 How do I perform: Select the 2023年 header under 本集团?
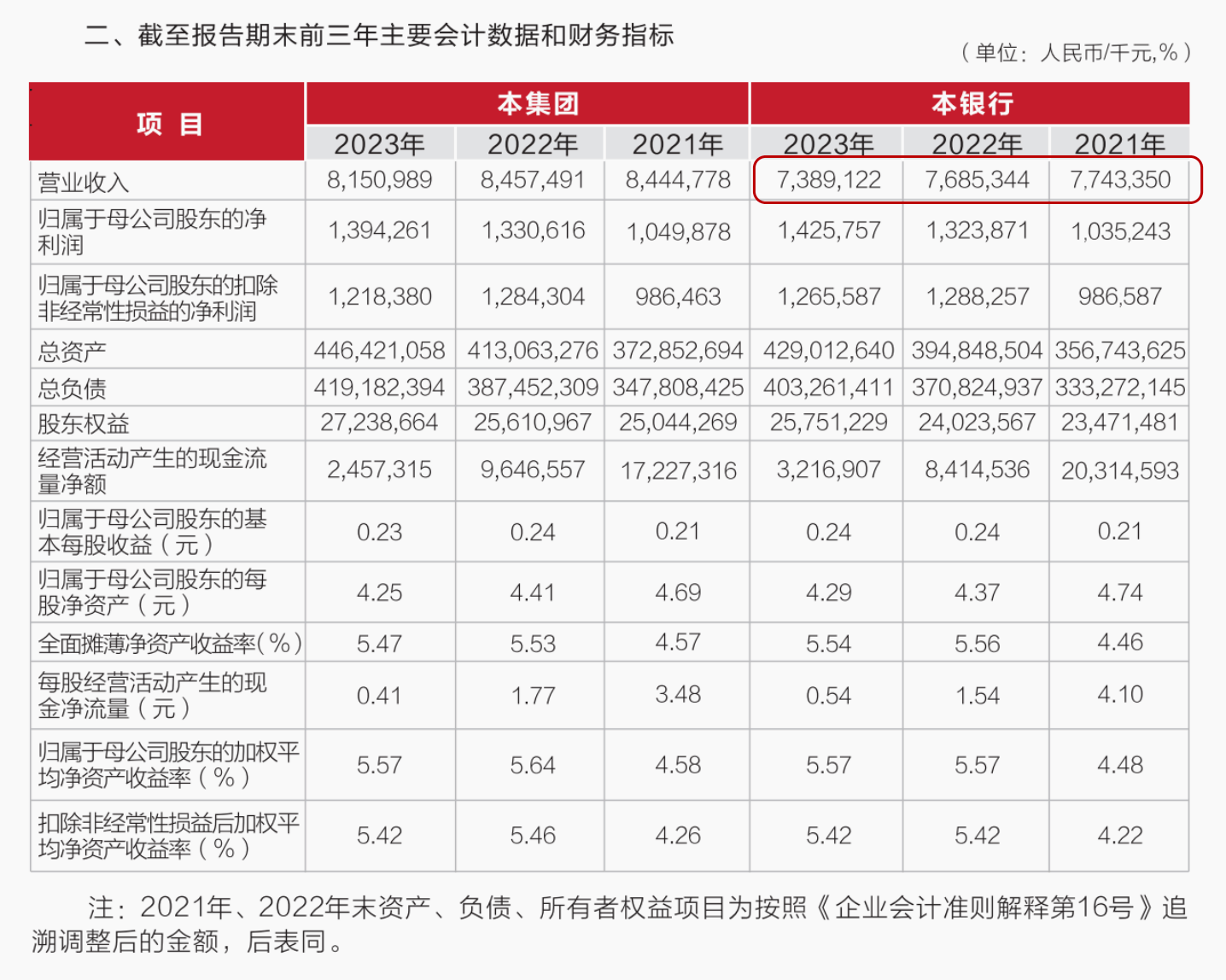[380, 144]
